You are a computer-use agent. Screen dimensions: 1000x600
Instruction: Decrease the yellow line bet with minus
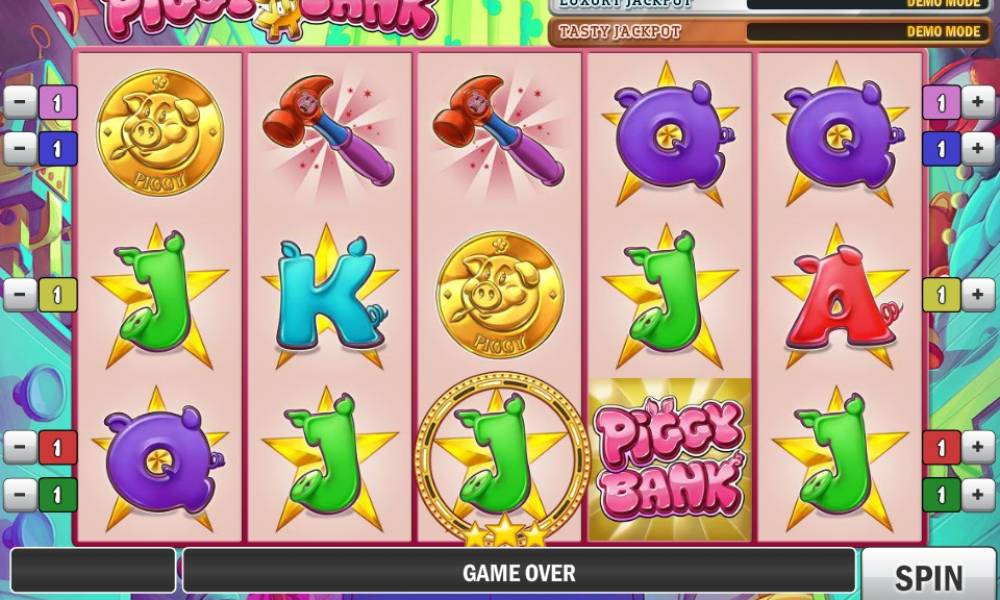20,295
